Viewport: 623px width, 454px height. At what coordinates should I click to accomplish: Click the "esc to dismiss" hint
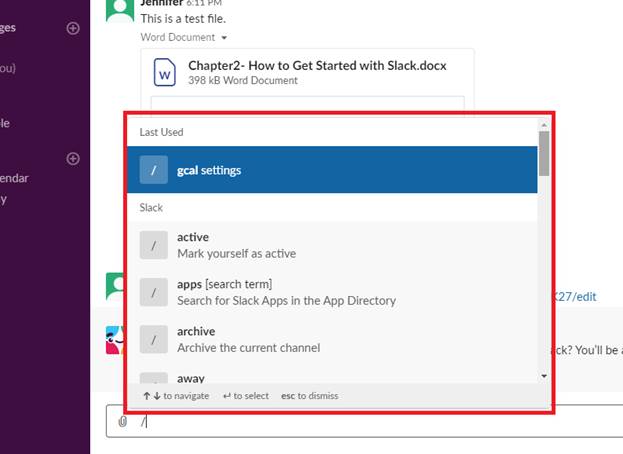[x=310, y=396]
